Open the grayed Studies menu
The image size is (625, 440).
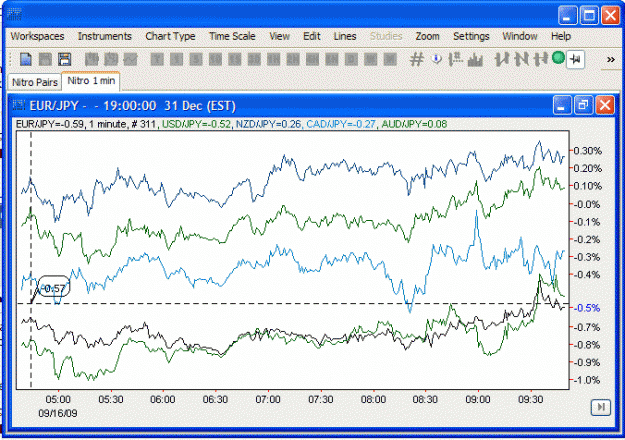pyautogui.click(x=386, y=36)
